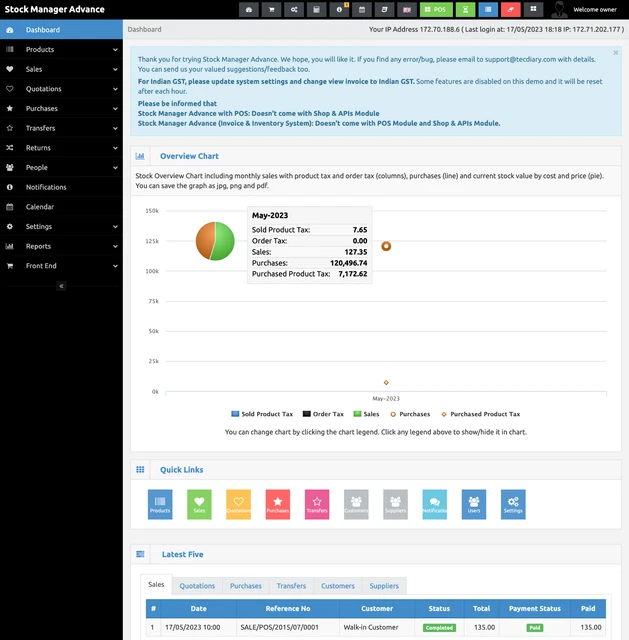Click the Overview Chart bar-chart icon

point(140,156)
